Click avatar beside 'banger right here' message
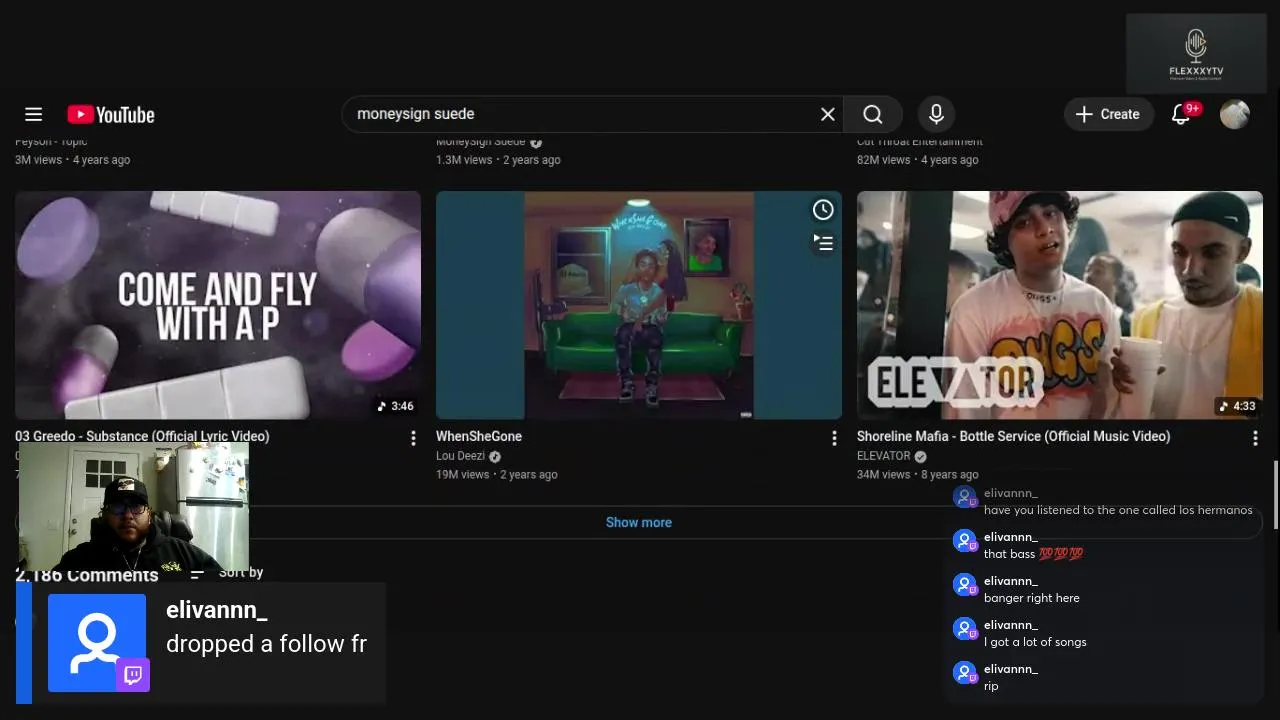Screen dimensions: 1280x720 (965, 585)
